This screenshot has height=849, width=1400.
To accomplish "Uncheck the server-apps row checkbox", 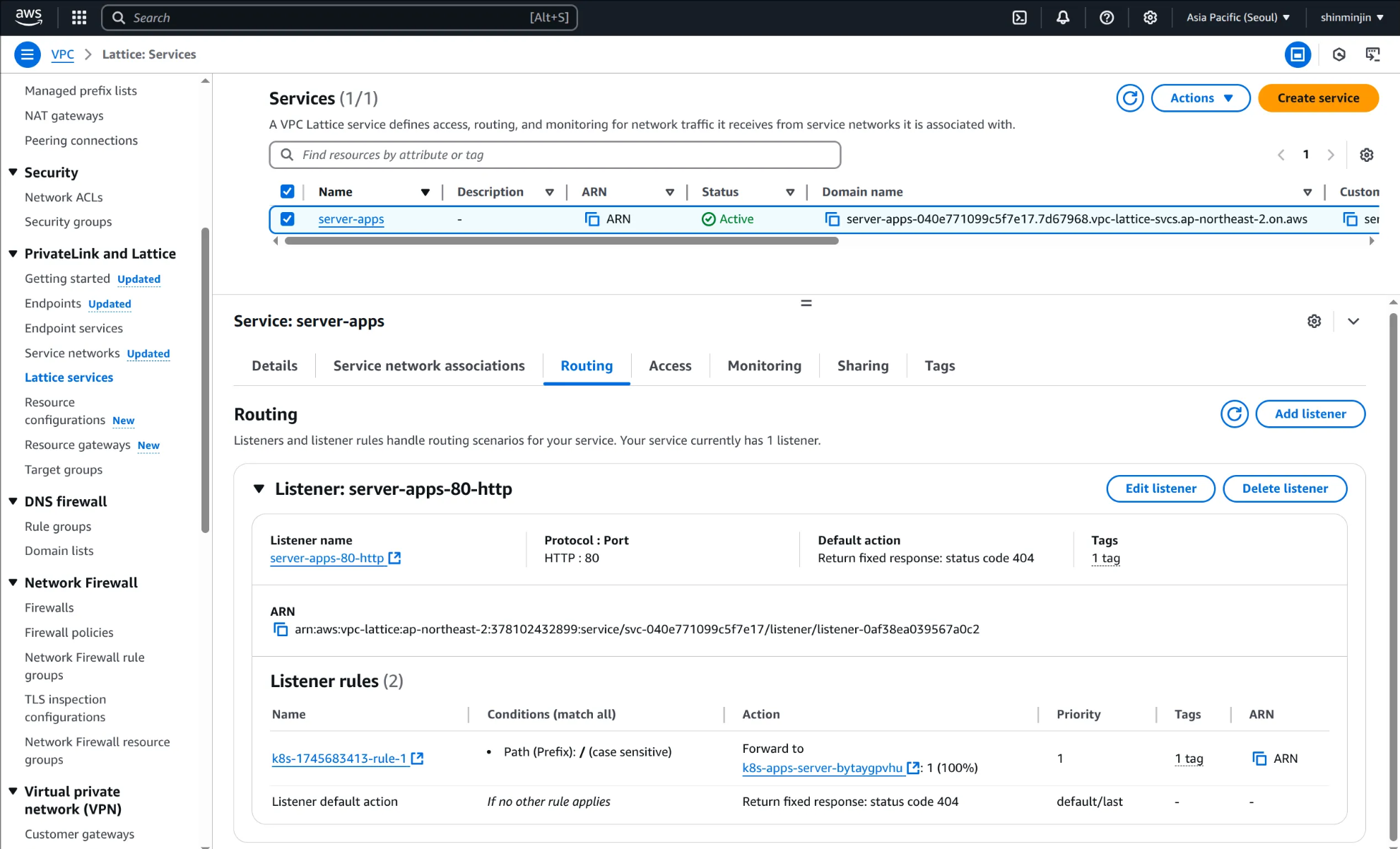I will click(x=287, y=219).
